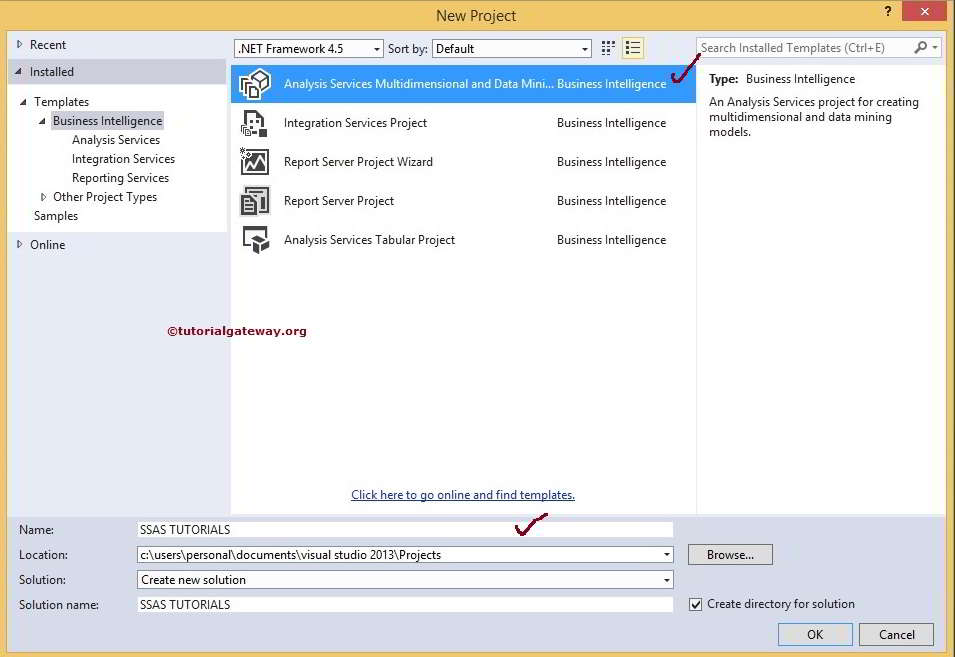Toggle the list view for templates
This screenshot has width=955, height=657.
point(632,47)
